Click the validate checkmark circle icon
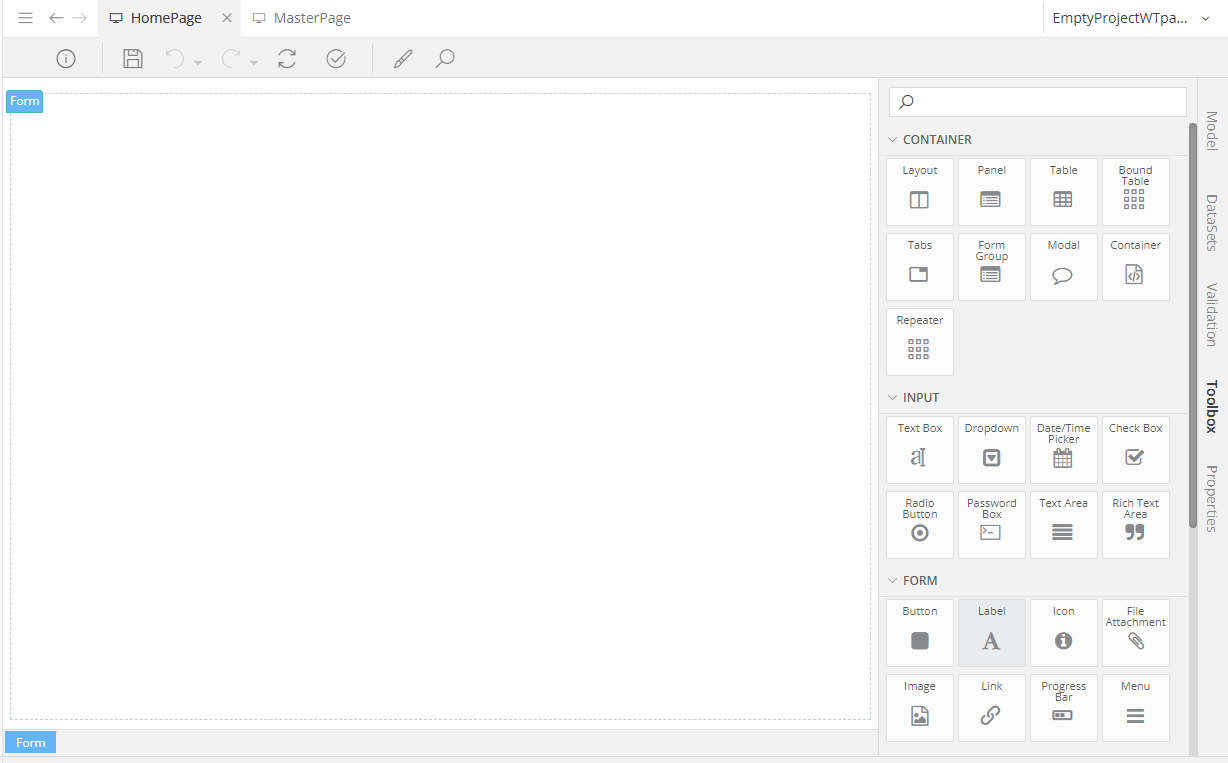The image size is (1228, 763). click(x=336, y=59)
